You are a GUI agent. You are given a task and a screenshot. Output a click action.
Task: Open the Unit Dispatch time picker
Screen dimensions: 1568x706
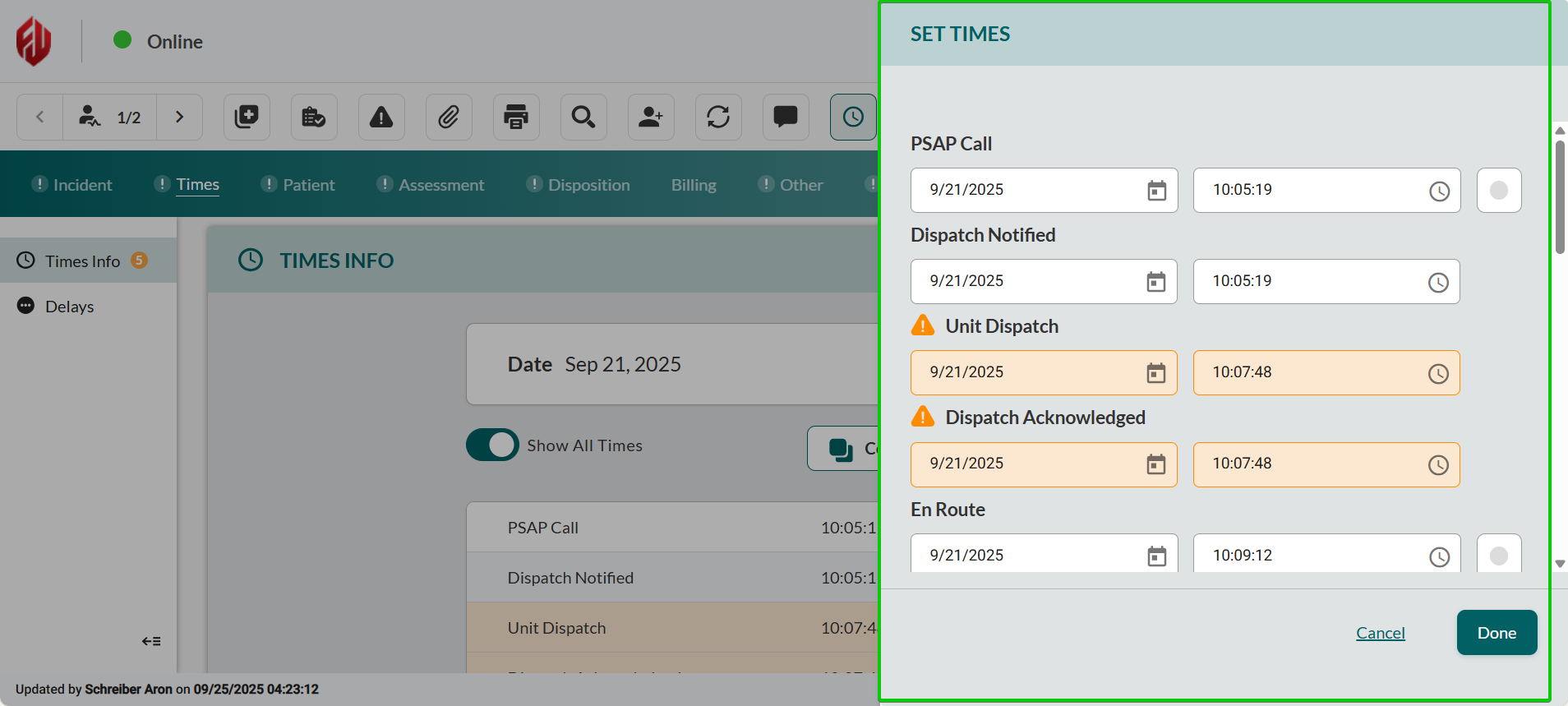1437,374
